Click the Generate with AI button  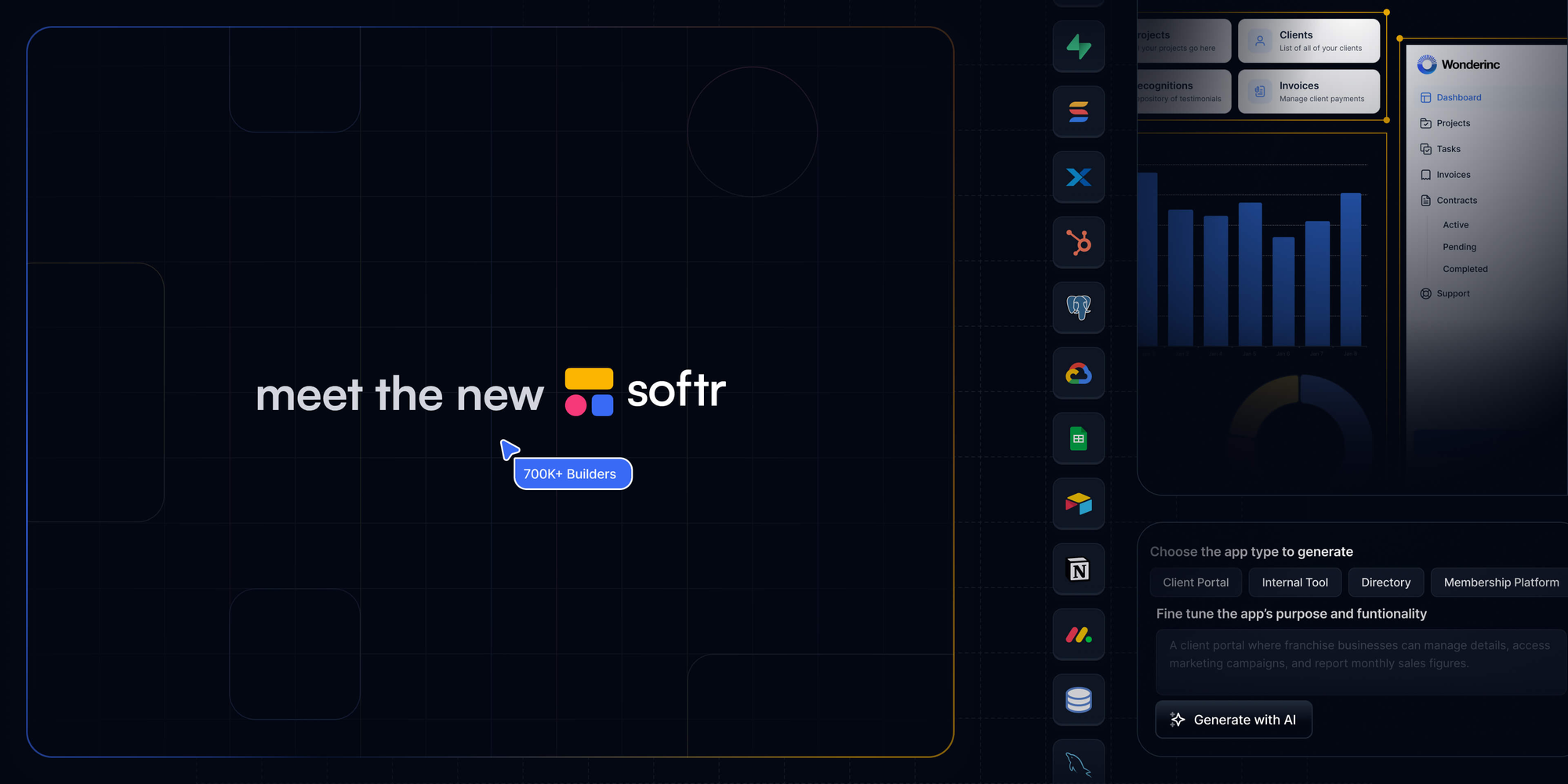pos(1233,719)
